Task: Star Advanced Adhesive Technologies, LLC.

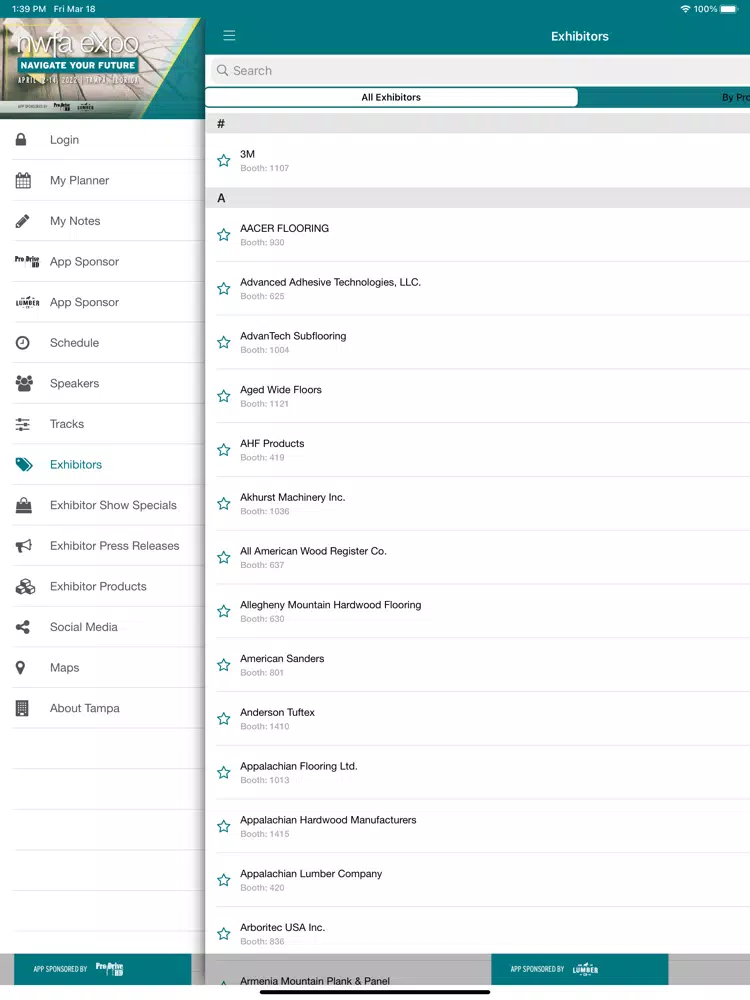Action: (223, 289)
